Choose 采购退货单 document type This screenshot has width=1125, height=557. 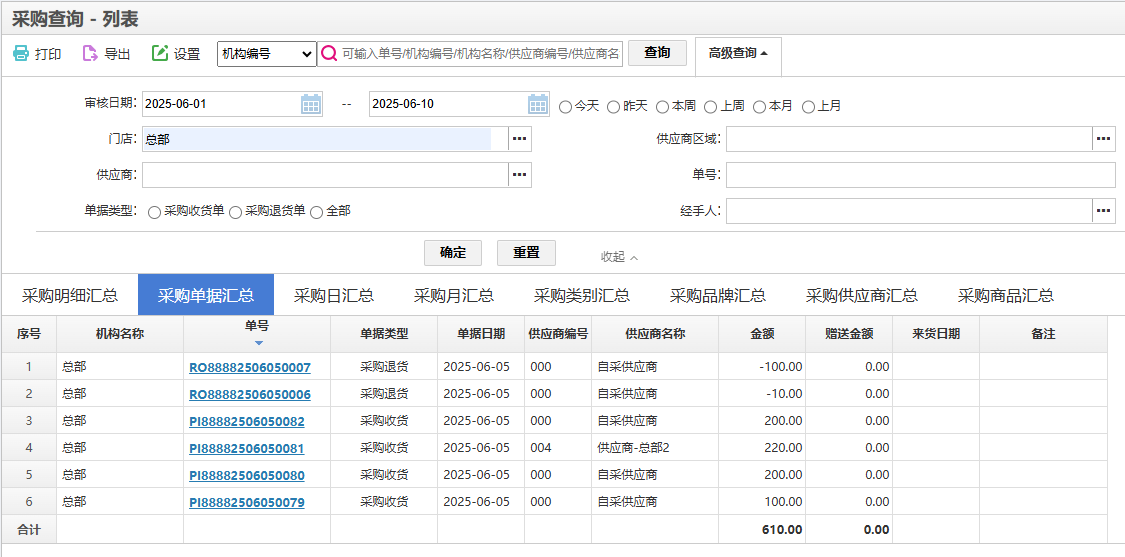tap(235, 212)
